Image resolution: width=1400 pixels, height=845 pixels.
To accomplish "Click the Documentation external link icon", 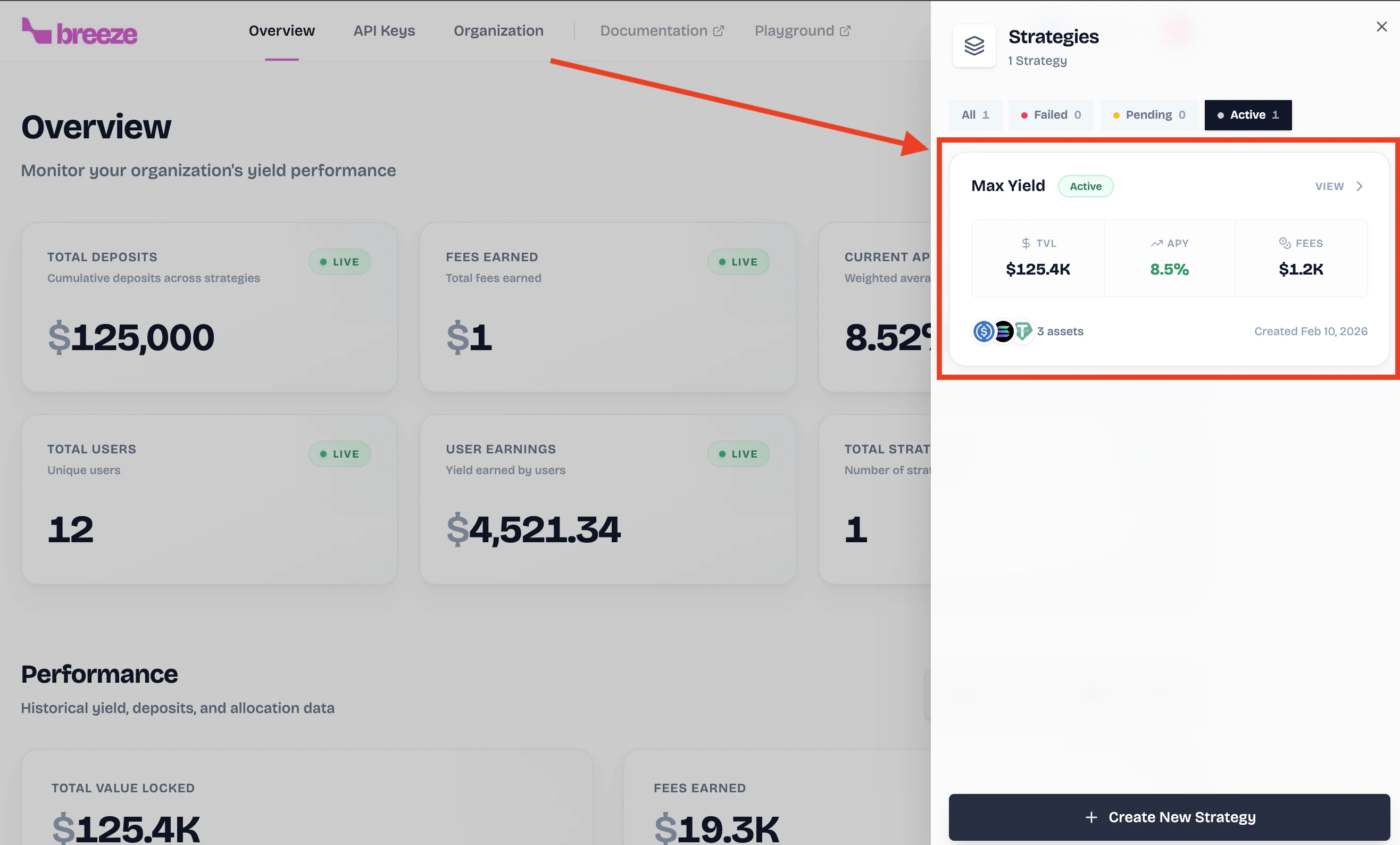I will tap(718, 31).
